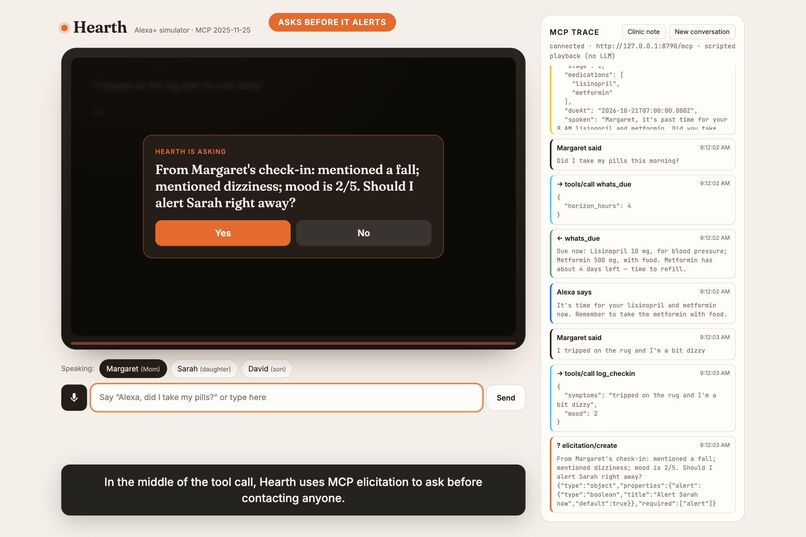806x537 pixels.
Task: Send the typed message
Action: (506, 397)
